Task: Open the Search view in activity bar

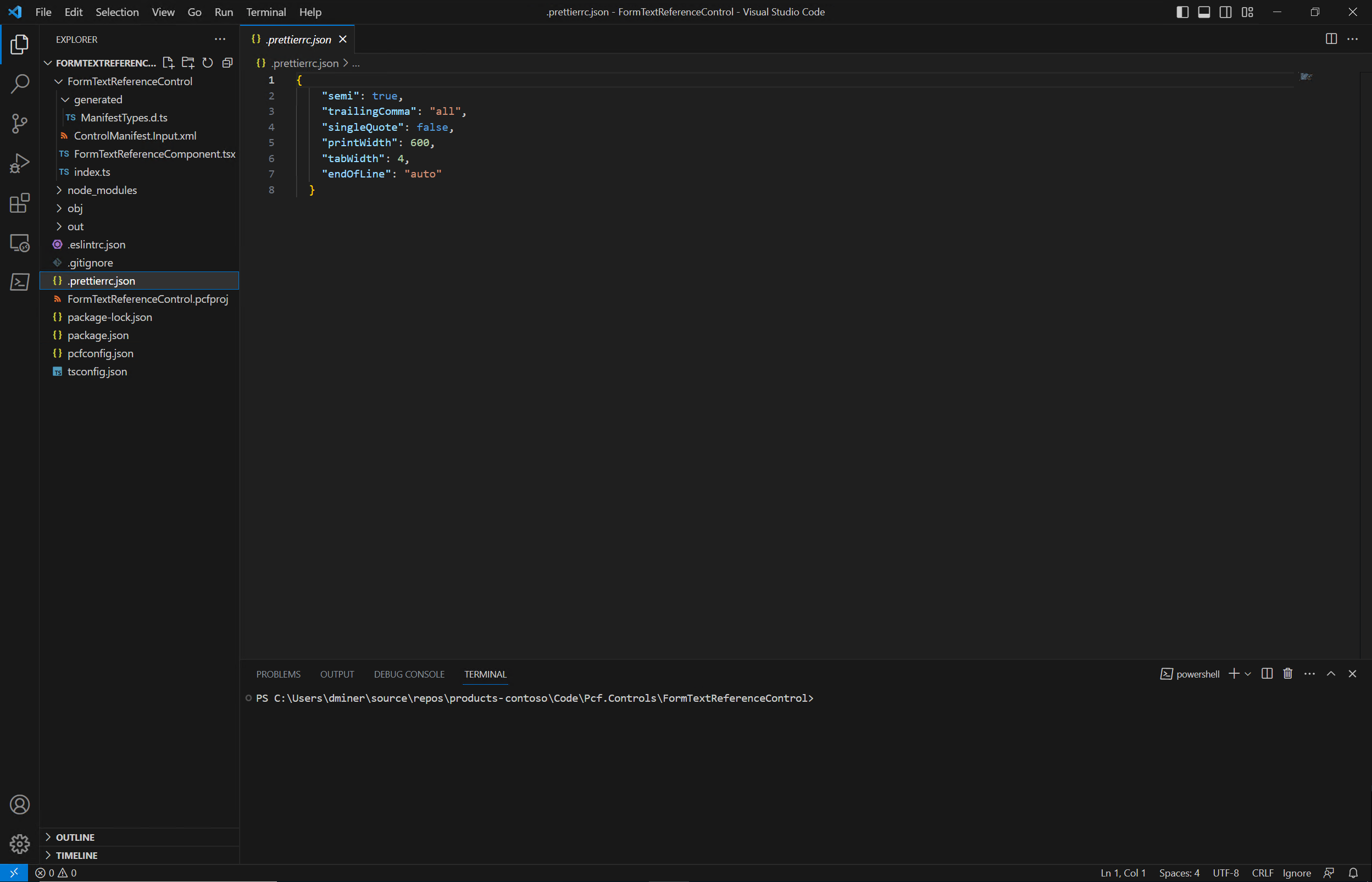Action: [x=19, y=84]
